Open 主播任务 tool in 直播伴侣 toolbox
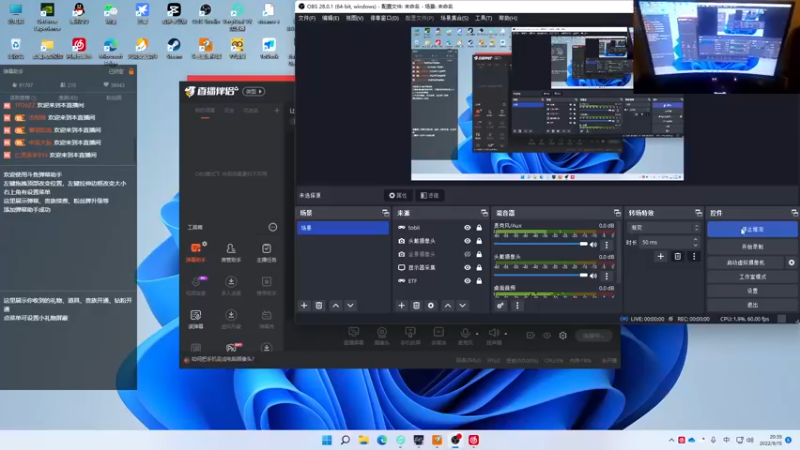The height and width of the screenshot is (450, 800). (266, 252)
